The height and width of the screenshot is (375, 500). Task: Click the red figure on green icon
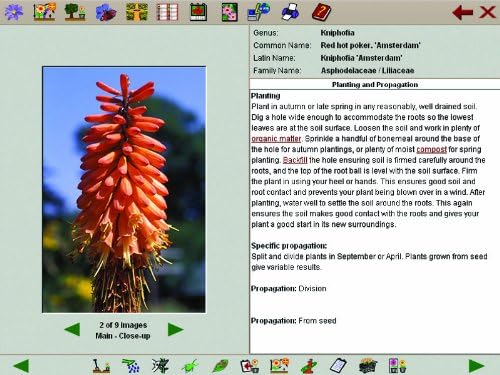tap(309, 366)
